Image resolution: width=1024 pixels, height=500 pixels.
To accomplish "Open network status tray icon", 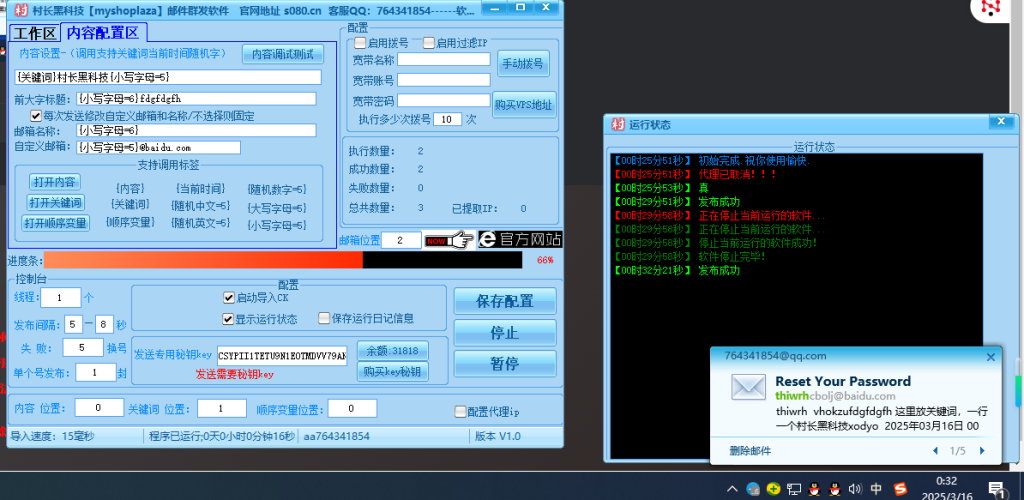I will pos(794,488).
